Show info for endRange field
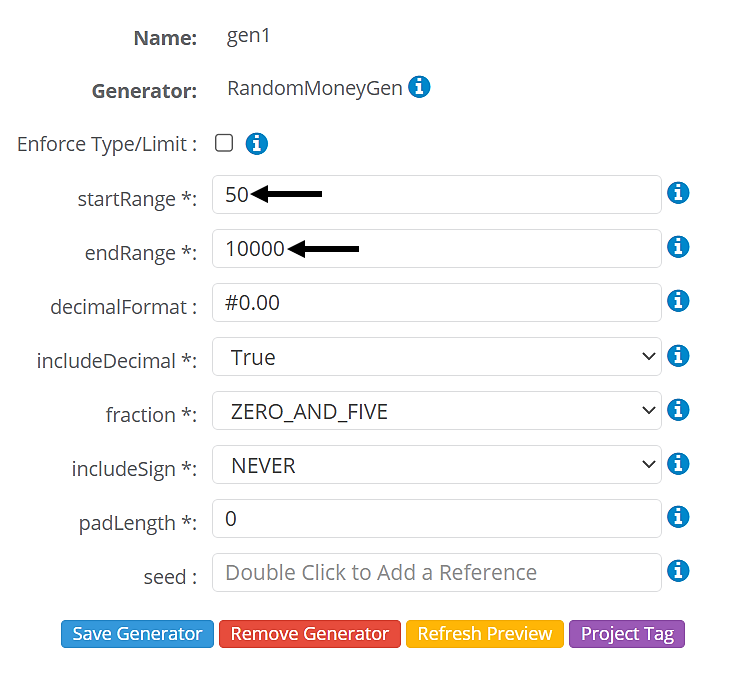Image resolution: width=733 pixels, height=678 pixels. [678, 247]
